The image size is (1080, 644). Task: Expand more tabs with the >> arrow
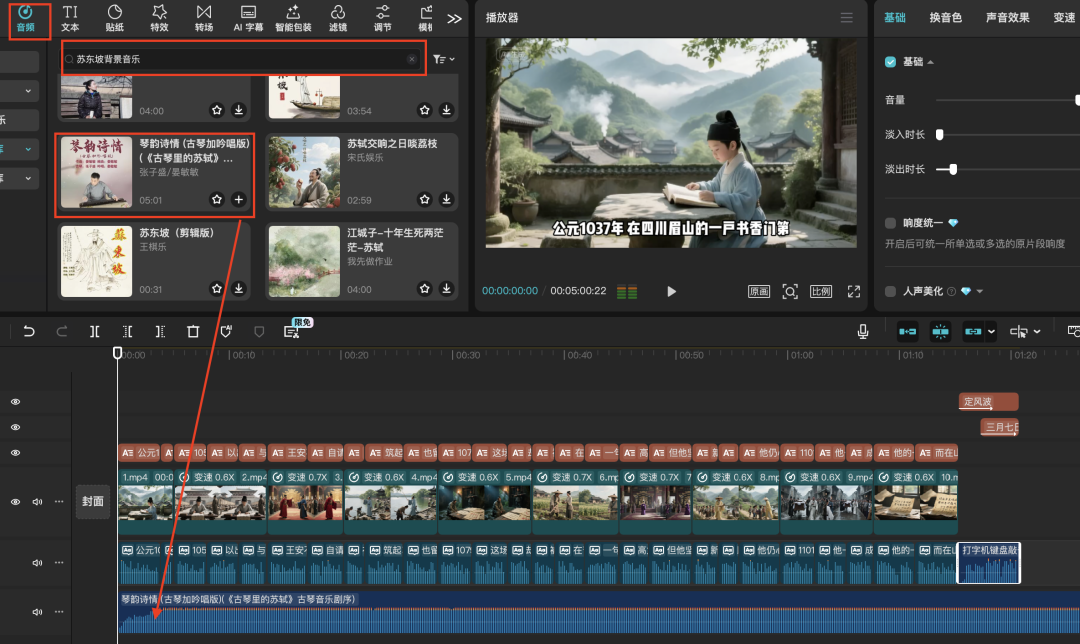454,18
